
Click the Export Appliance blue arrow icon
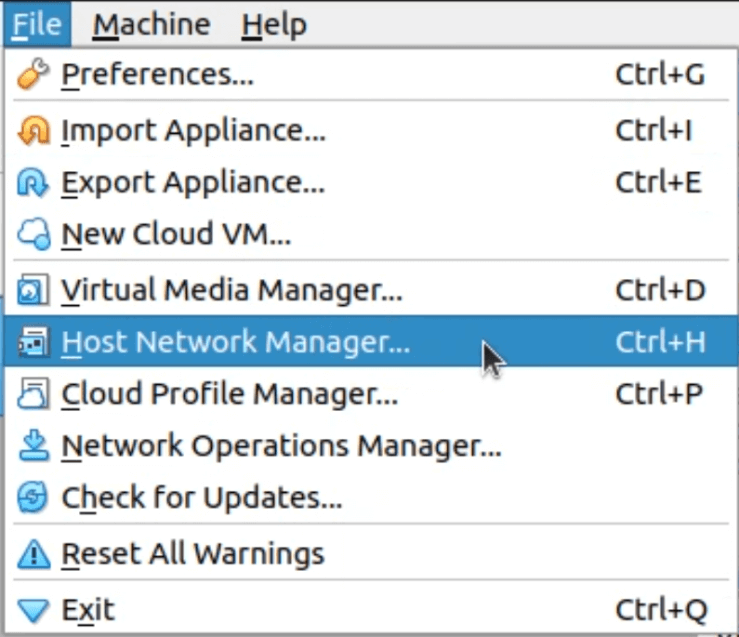33,182
